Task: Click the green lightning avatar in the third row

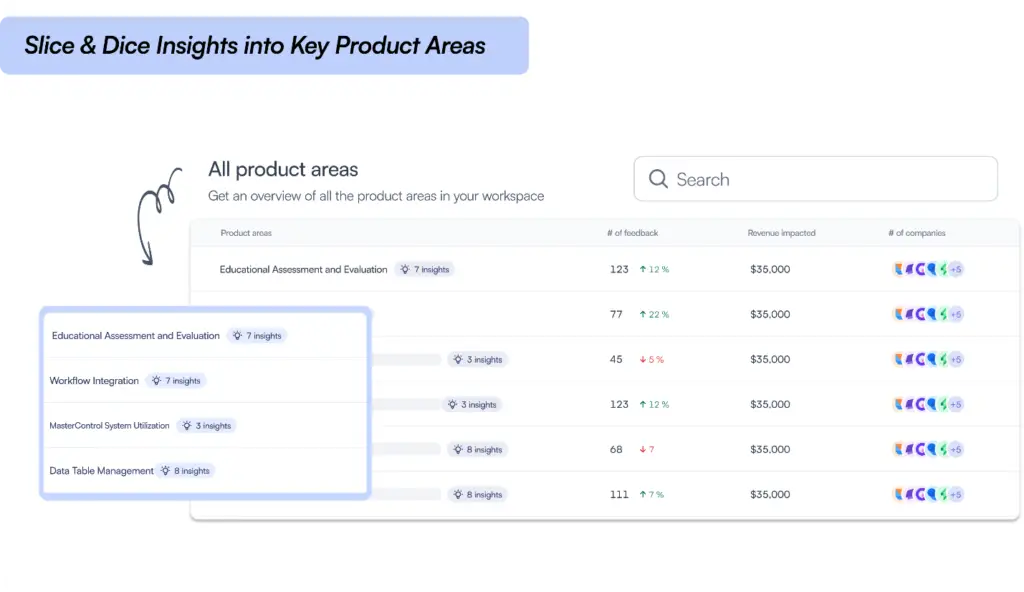Action: (943, 359)
